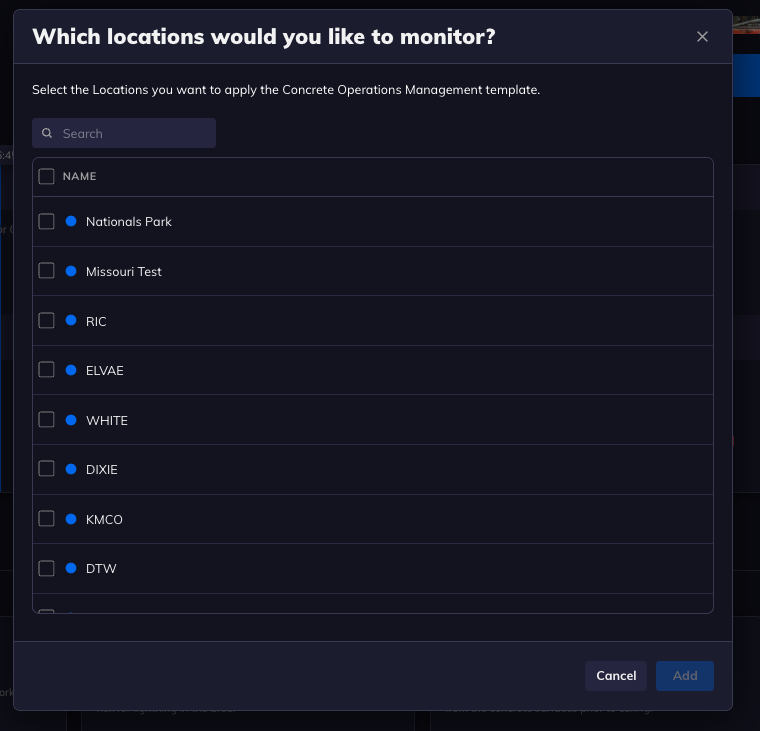Click the Add button
Image resolution: width=760 pixels, height=731 pixels.
click(x=684, y=676)
